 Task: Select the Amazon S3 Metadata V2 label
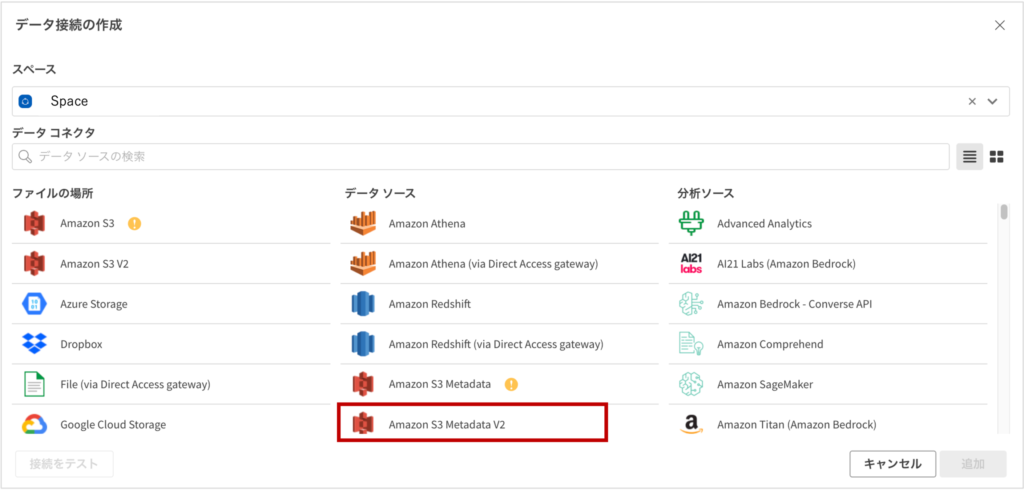(x=447, y=425)
